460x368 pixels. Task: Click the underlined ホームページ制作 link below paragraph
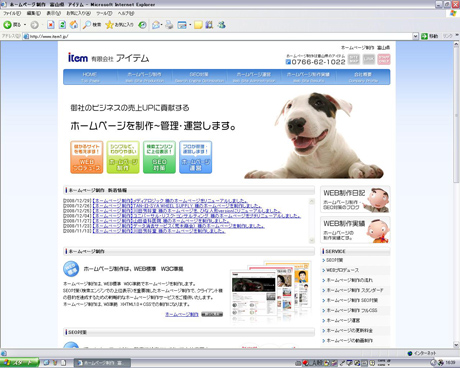coord(182,314)
